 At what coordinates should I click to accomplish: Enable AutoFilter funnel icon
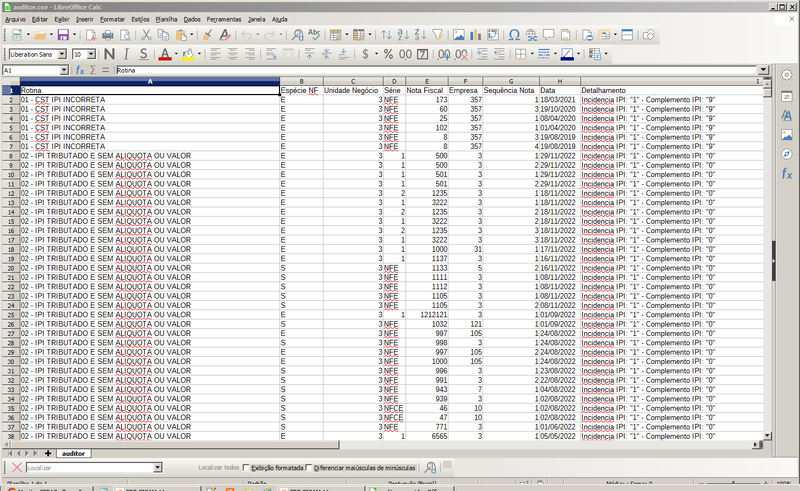(438, 35)
